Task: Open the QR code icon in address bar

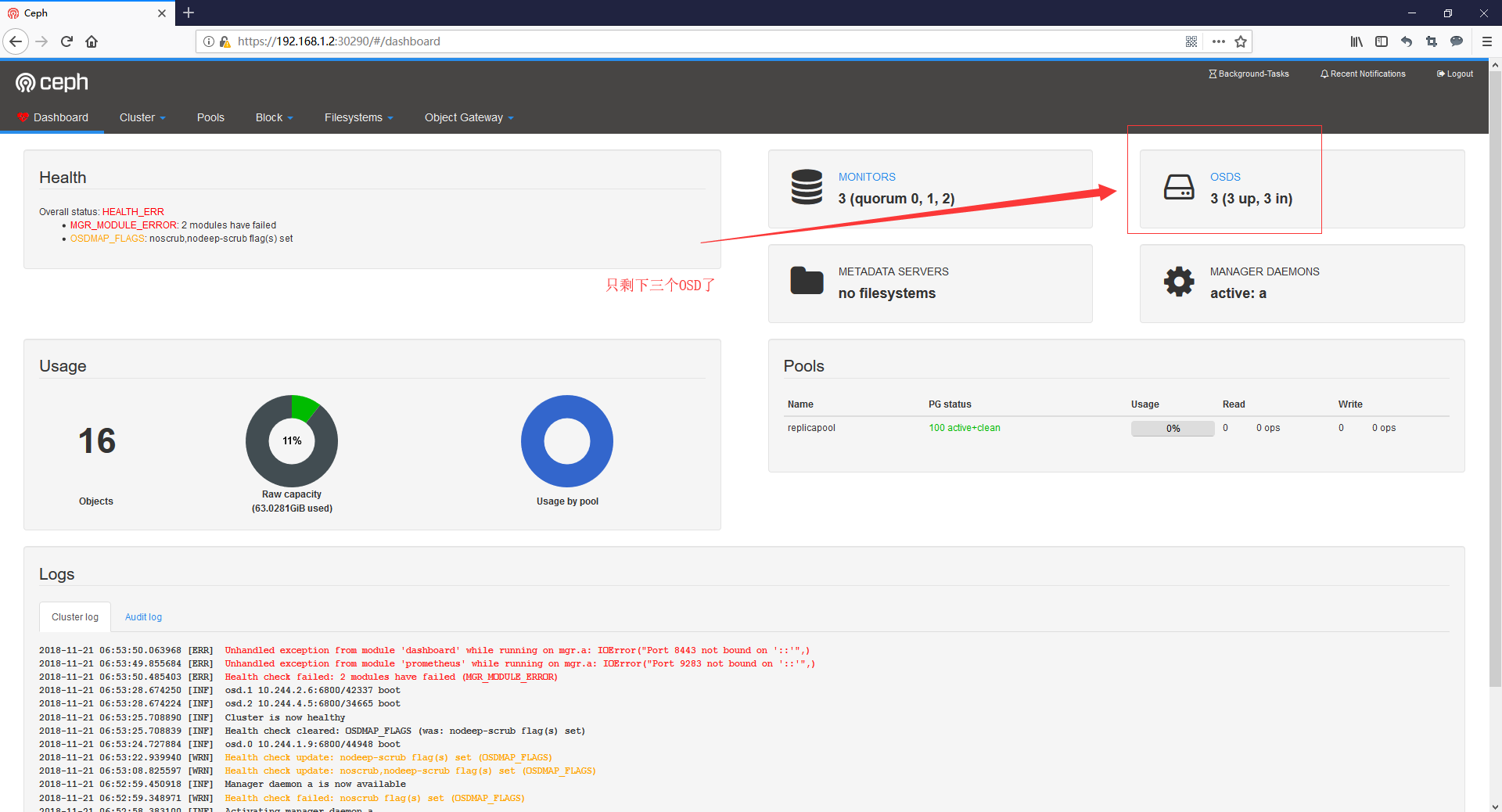Action: (1191, 41)
